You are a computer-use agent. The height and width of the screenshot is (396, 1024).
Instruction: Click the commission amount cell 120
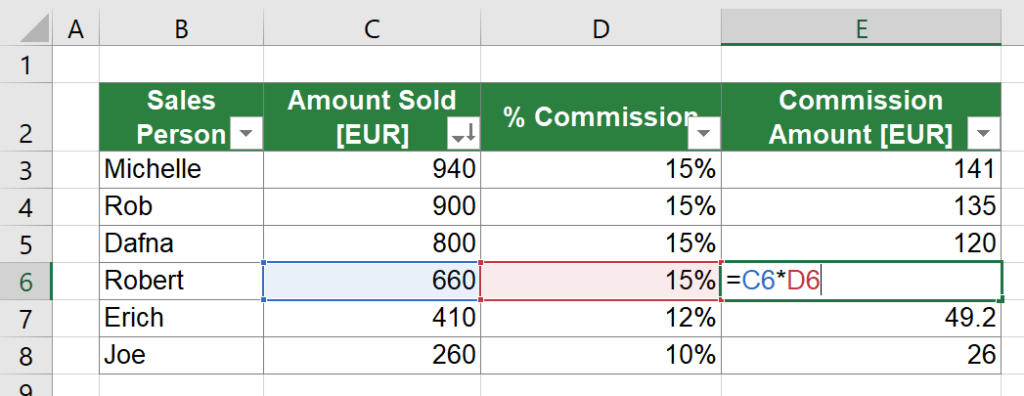[x=861, y=244]
